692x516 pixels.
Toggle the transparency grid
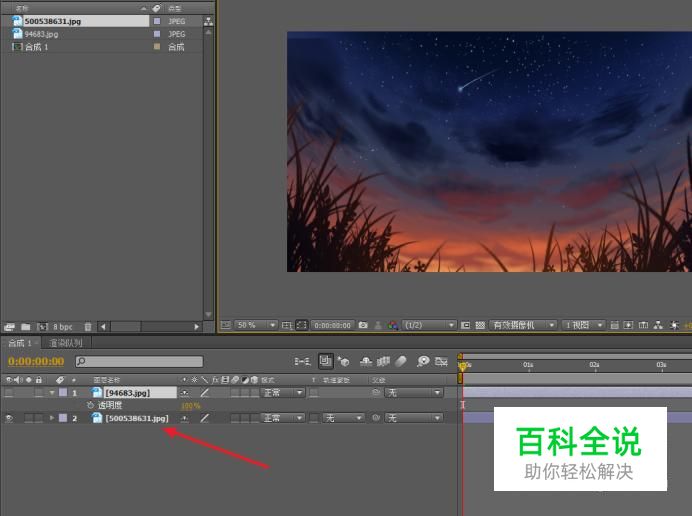[480, 325]
